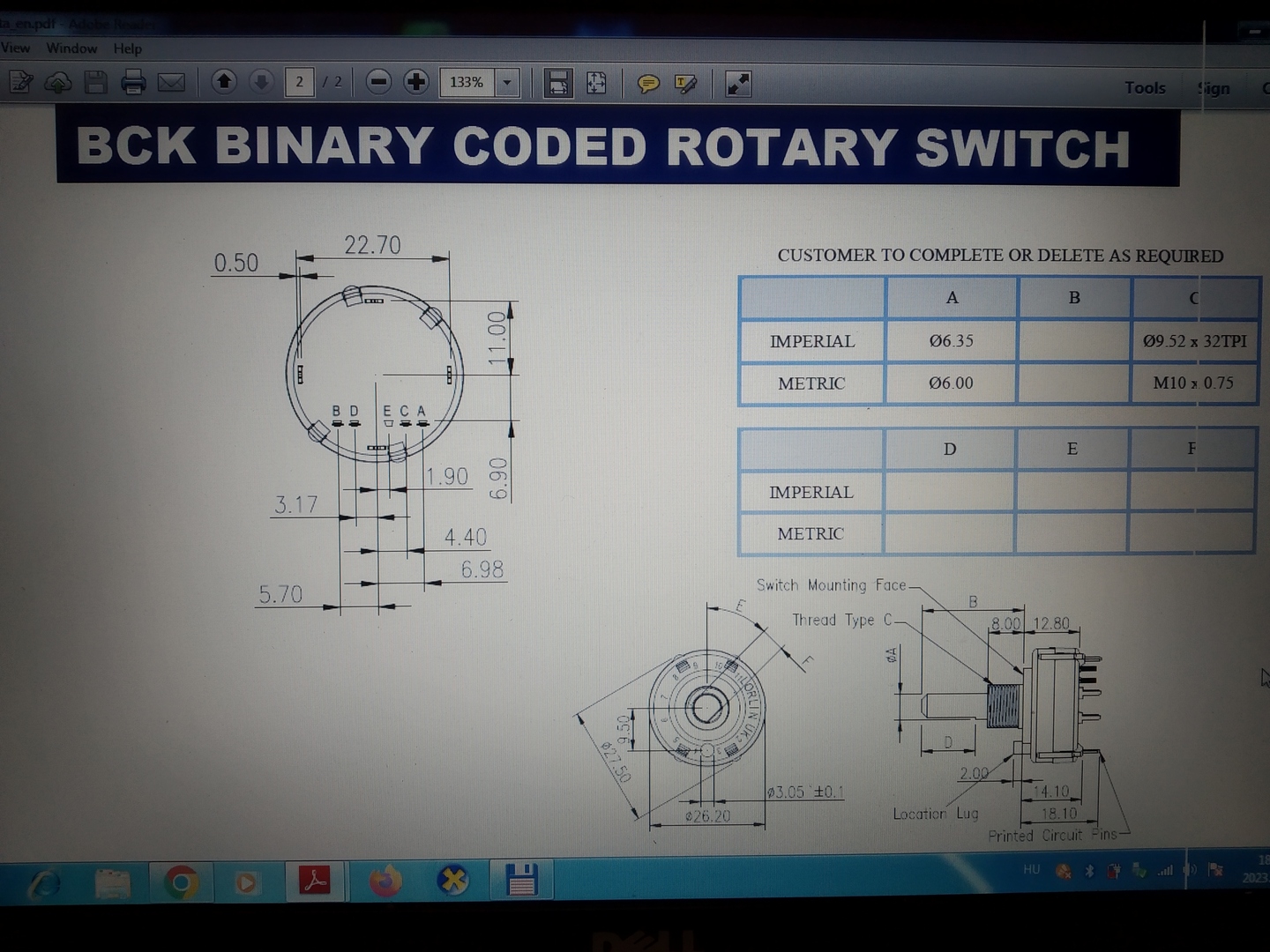Viewport: 1270px width, 952px height.
Task: Open the Tools pane
Action: point(1145,87)
